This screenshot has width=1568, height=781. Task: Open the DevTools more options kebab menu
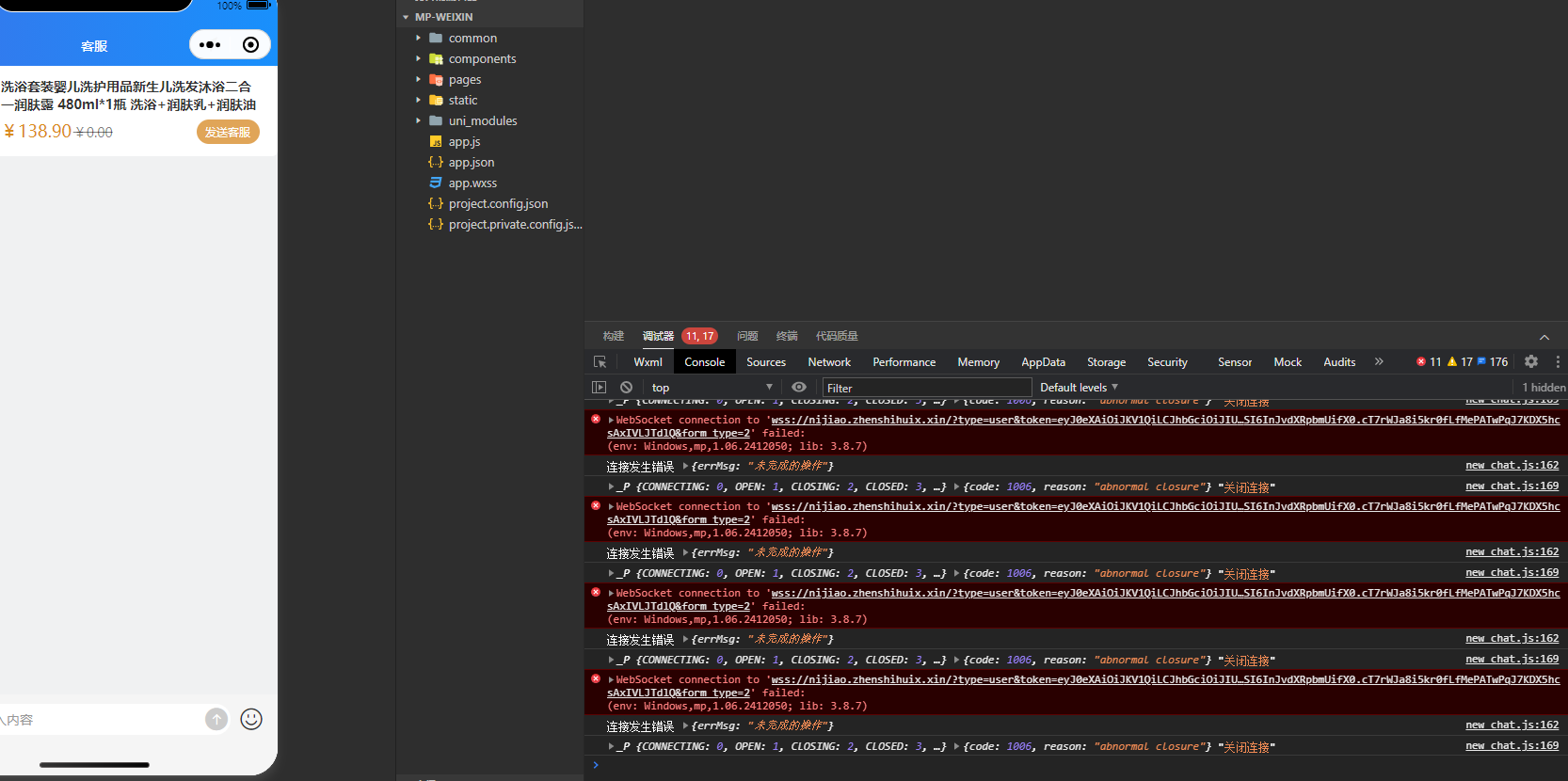1558,361
